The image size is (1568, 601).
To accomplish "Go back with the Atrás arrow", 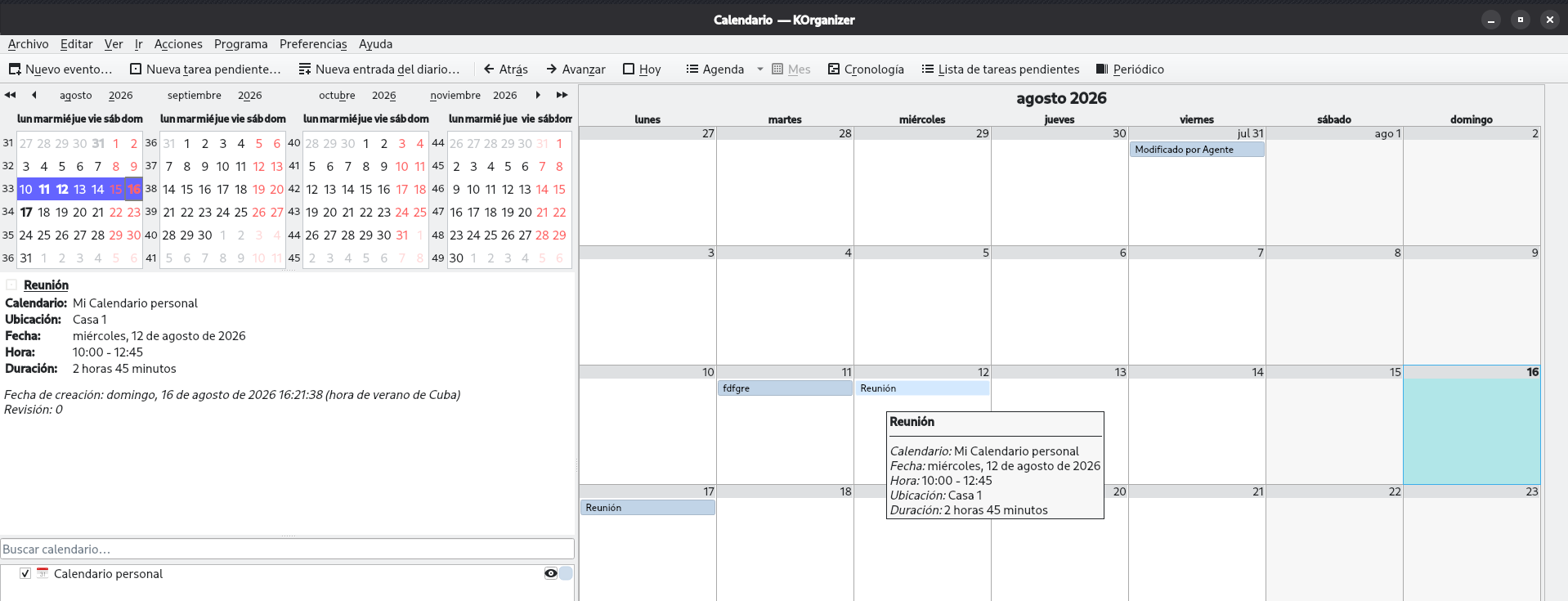I will (x=505, y=70).
